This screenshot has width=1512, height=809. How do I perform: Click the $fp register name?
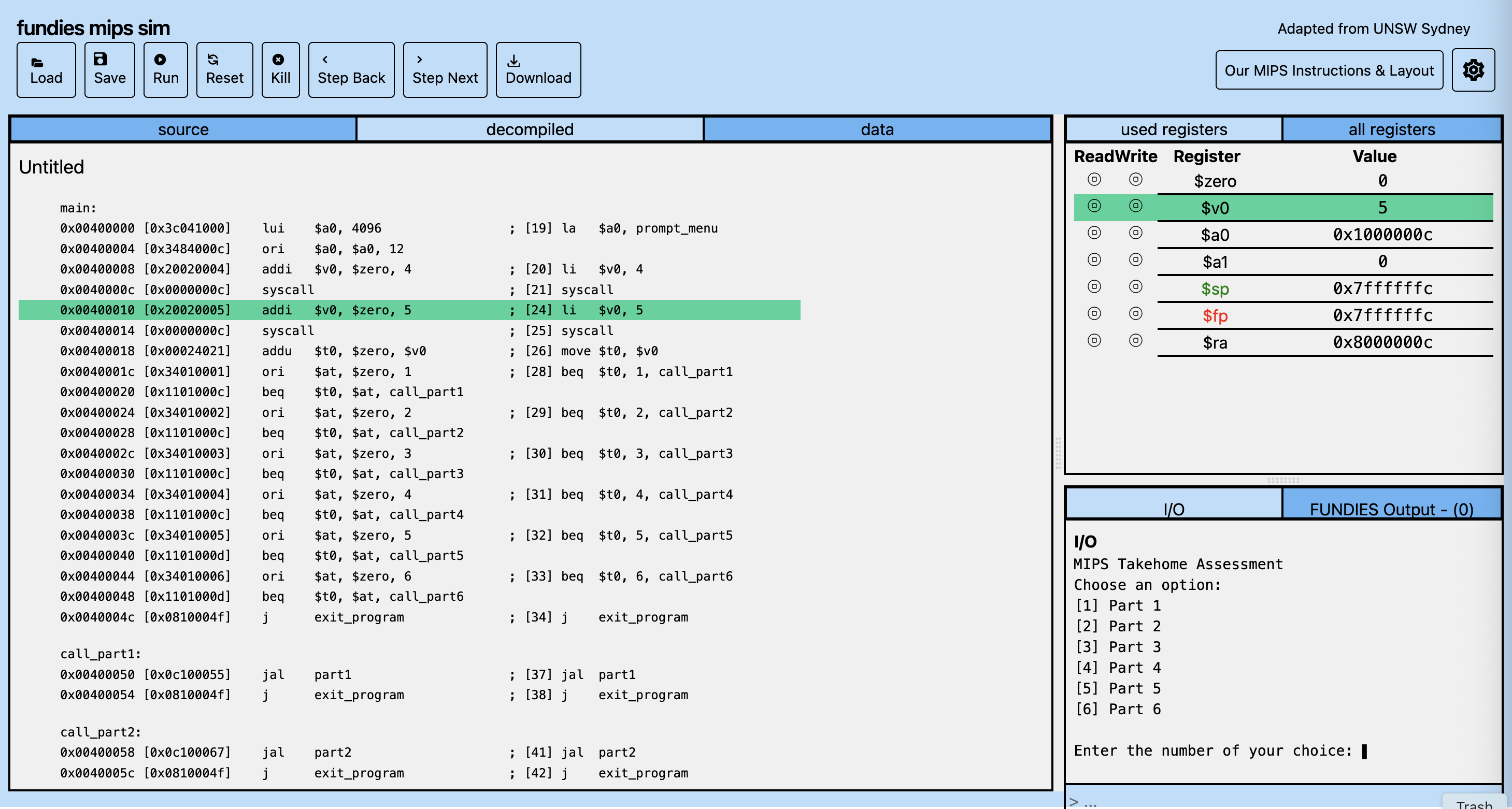pos(1215,315)
